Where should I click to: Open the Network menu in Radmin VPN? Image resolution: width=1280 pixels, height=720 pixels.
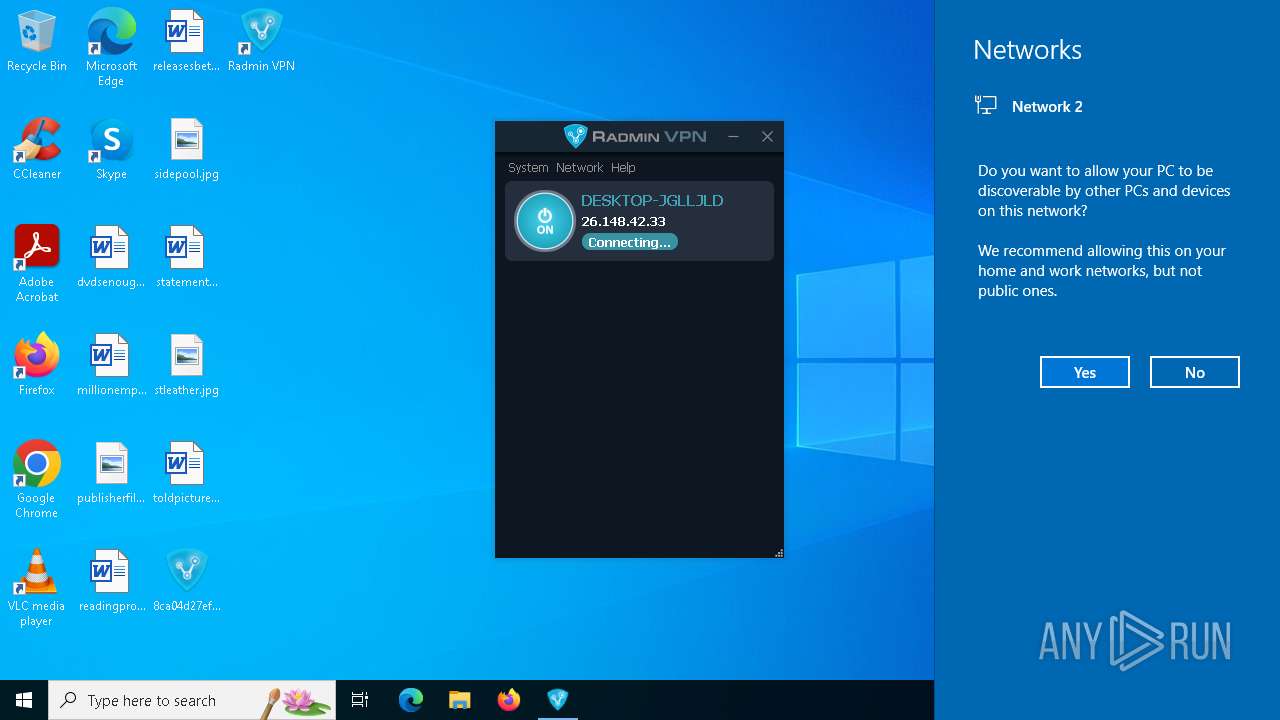point(580,168)
